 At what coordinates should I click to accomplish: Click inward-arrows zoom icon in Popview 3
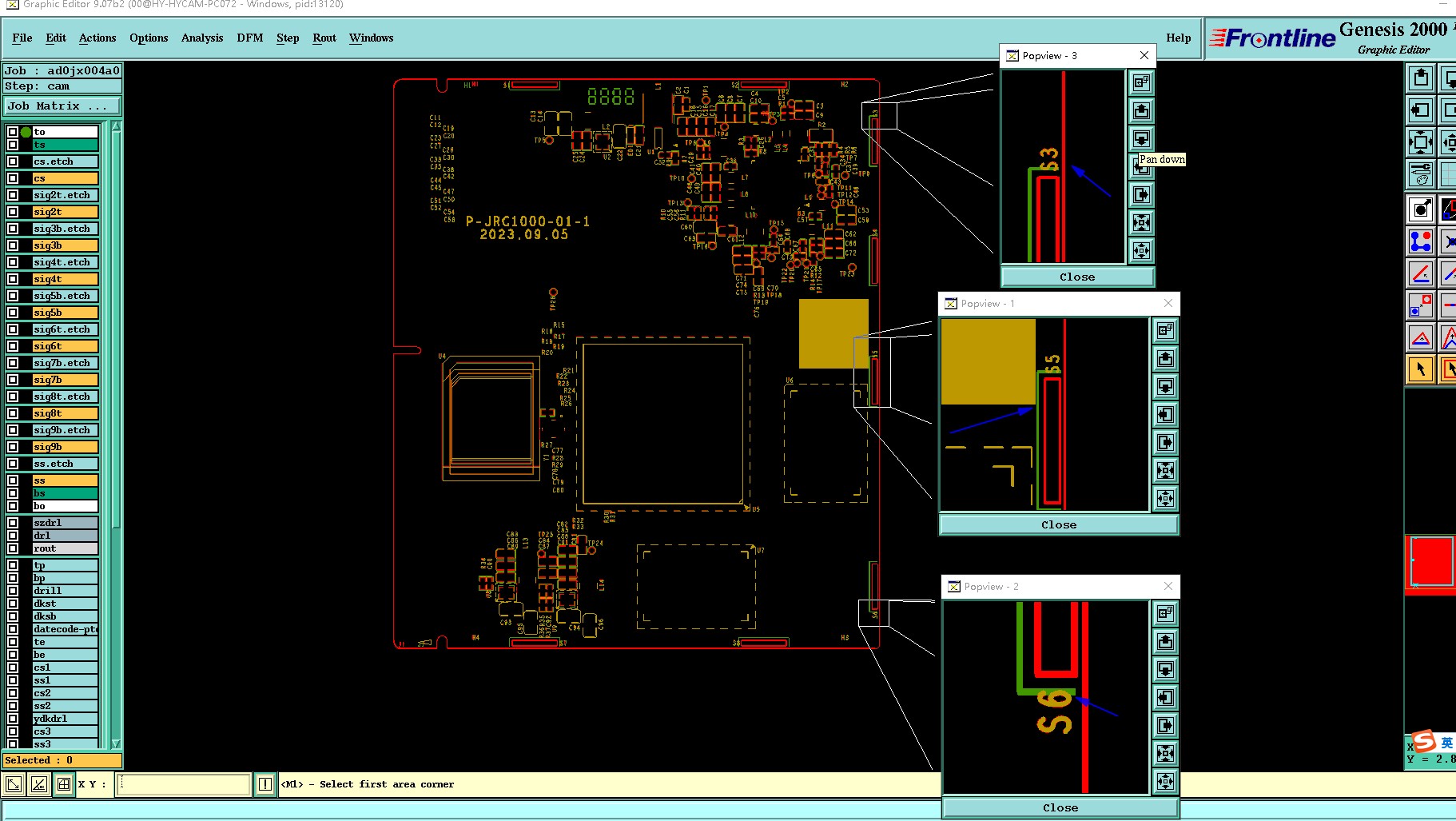pyautogui.click(x=1141, y=222)
